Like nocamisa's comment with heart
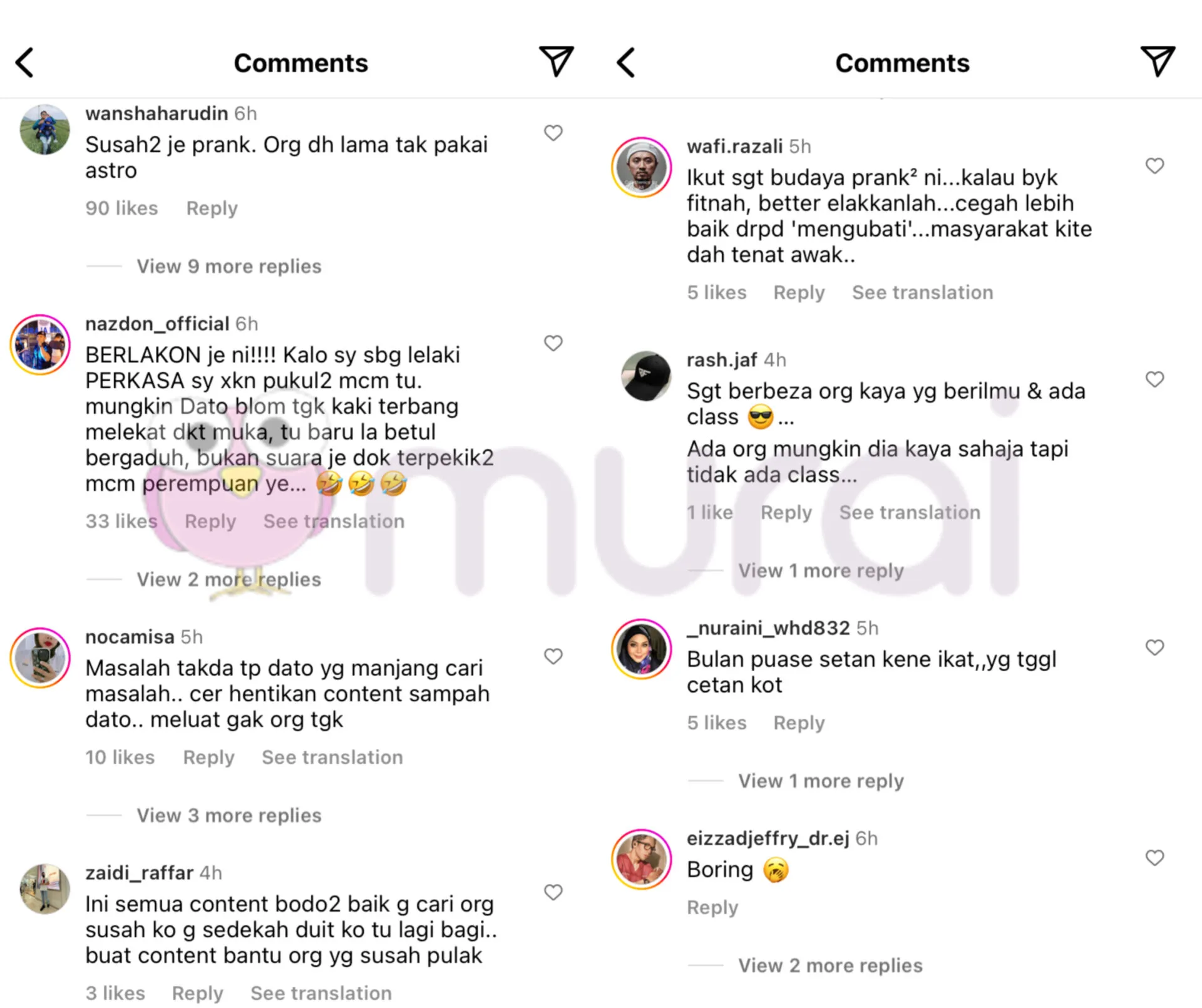The height and width of the screenshot is (1008, 1202). 553,656
